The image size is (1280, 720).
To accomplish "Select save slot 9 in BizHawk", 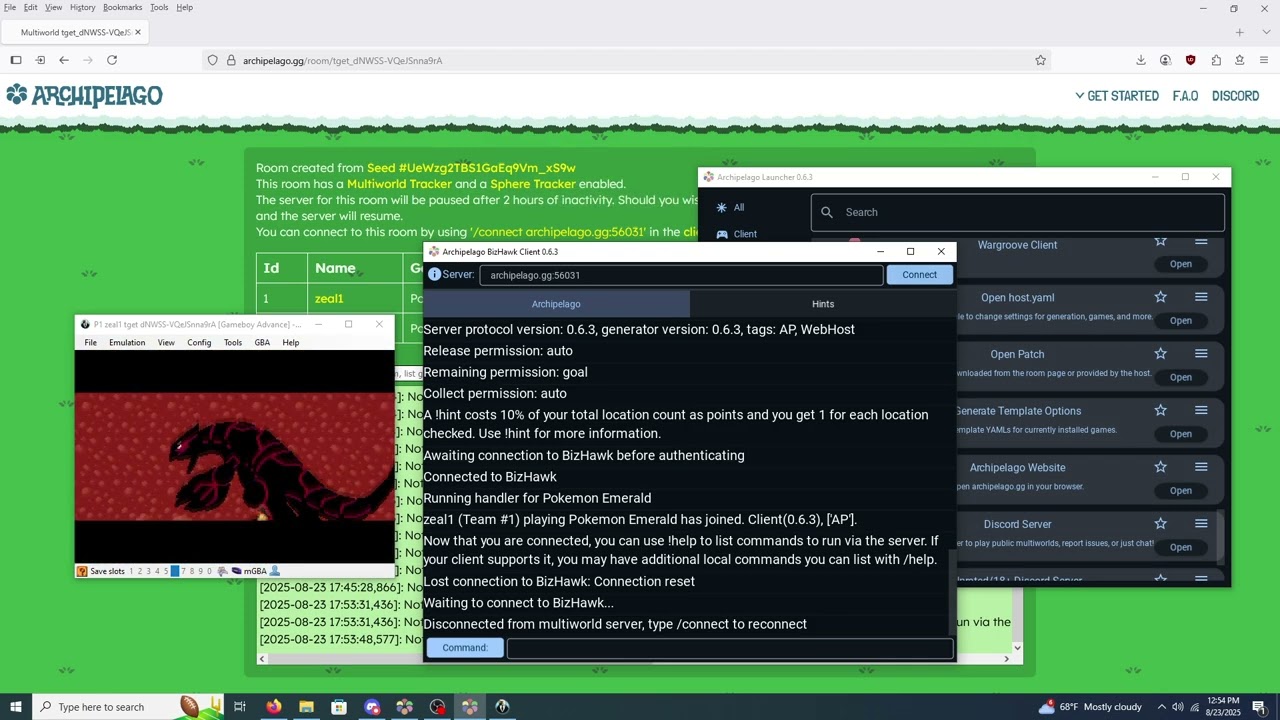I will point(200,571).
